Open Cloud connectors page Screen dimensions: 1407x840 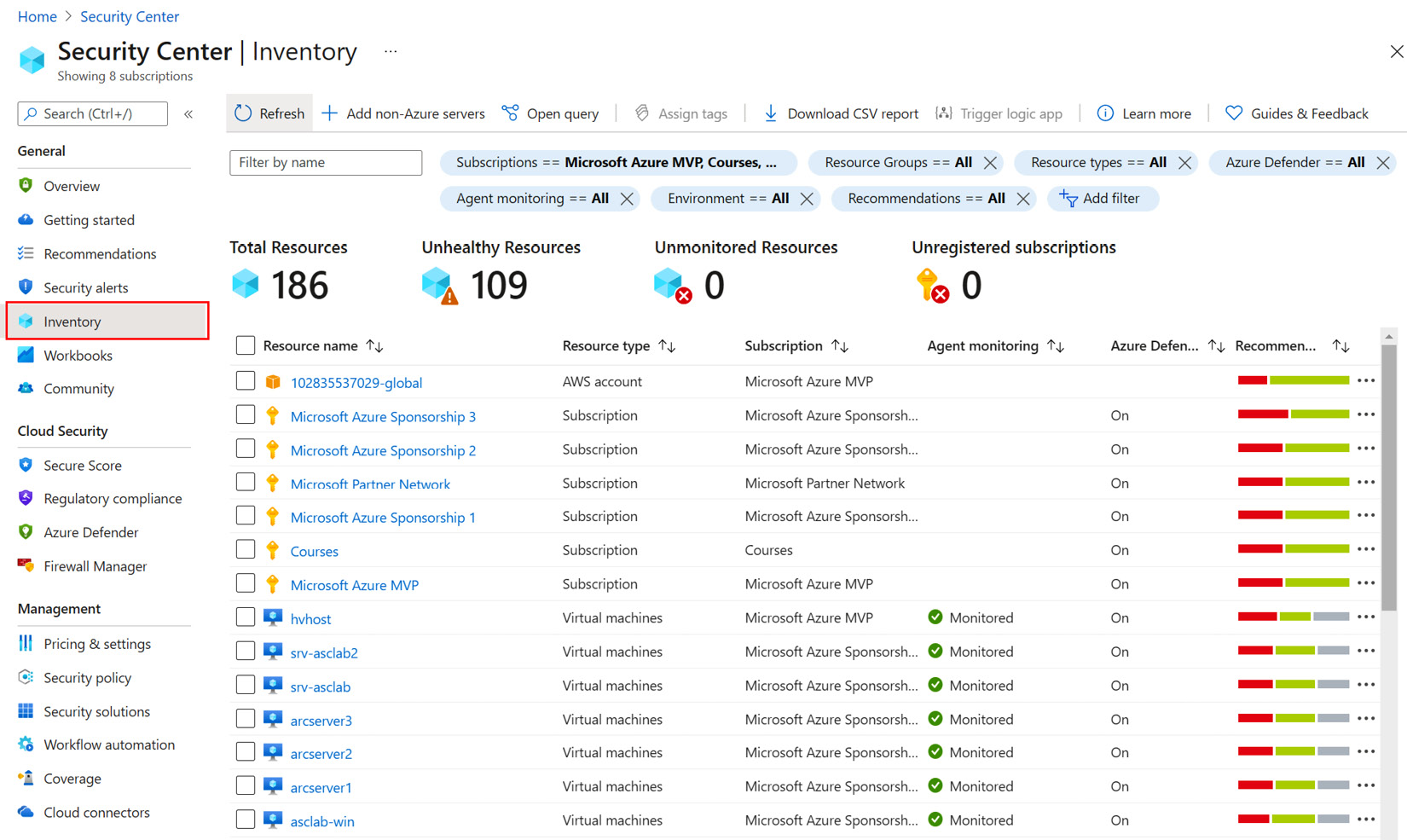pyautogui.click(x=96, y=812)
